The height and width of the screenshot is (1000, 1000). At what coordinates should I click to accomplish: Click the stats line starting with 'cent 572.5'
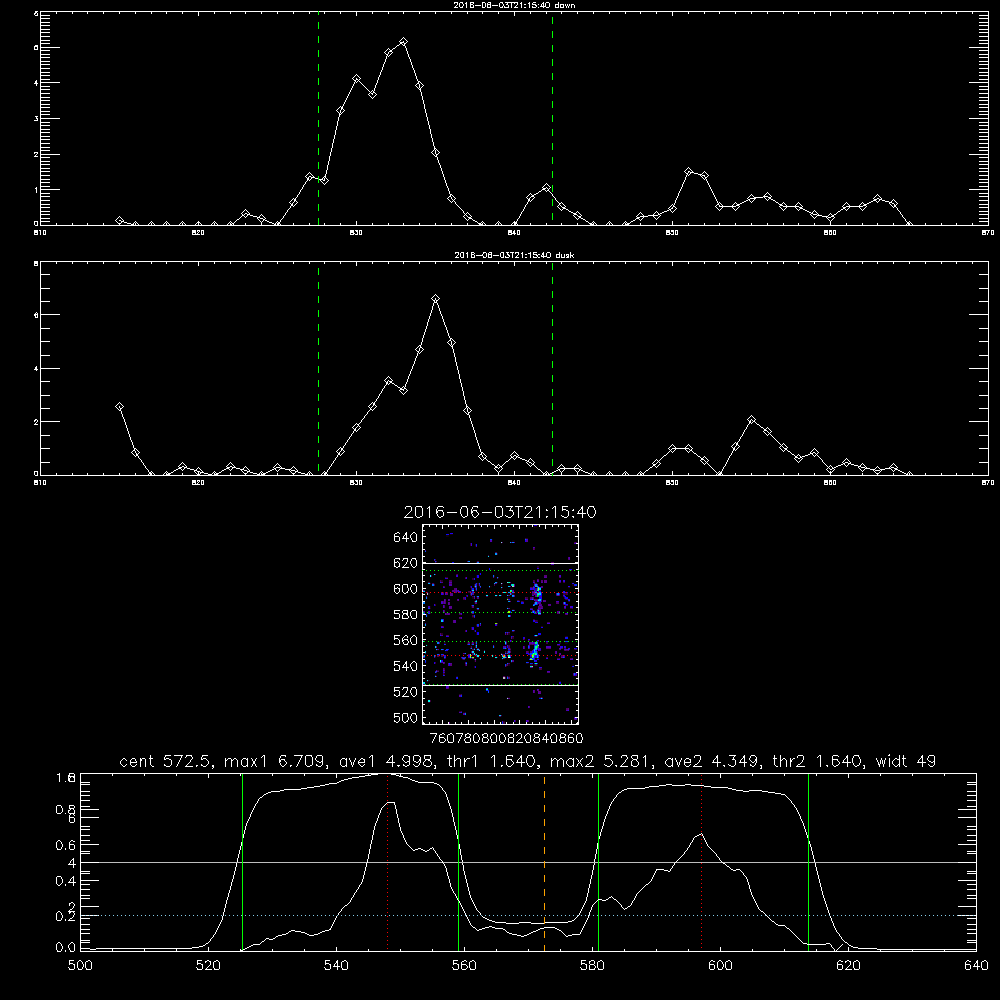pos(527,761)
